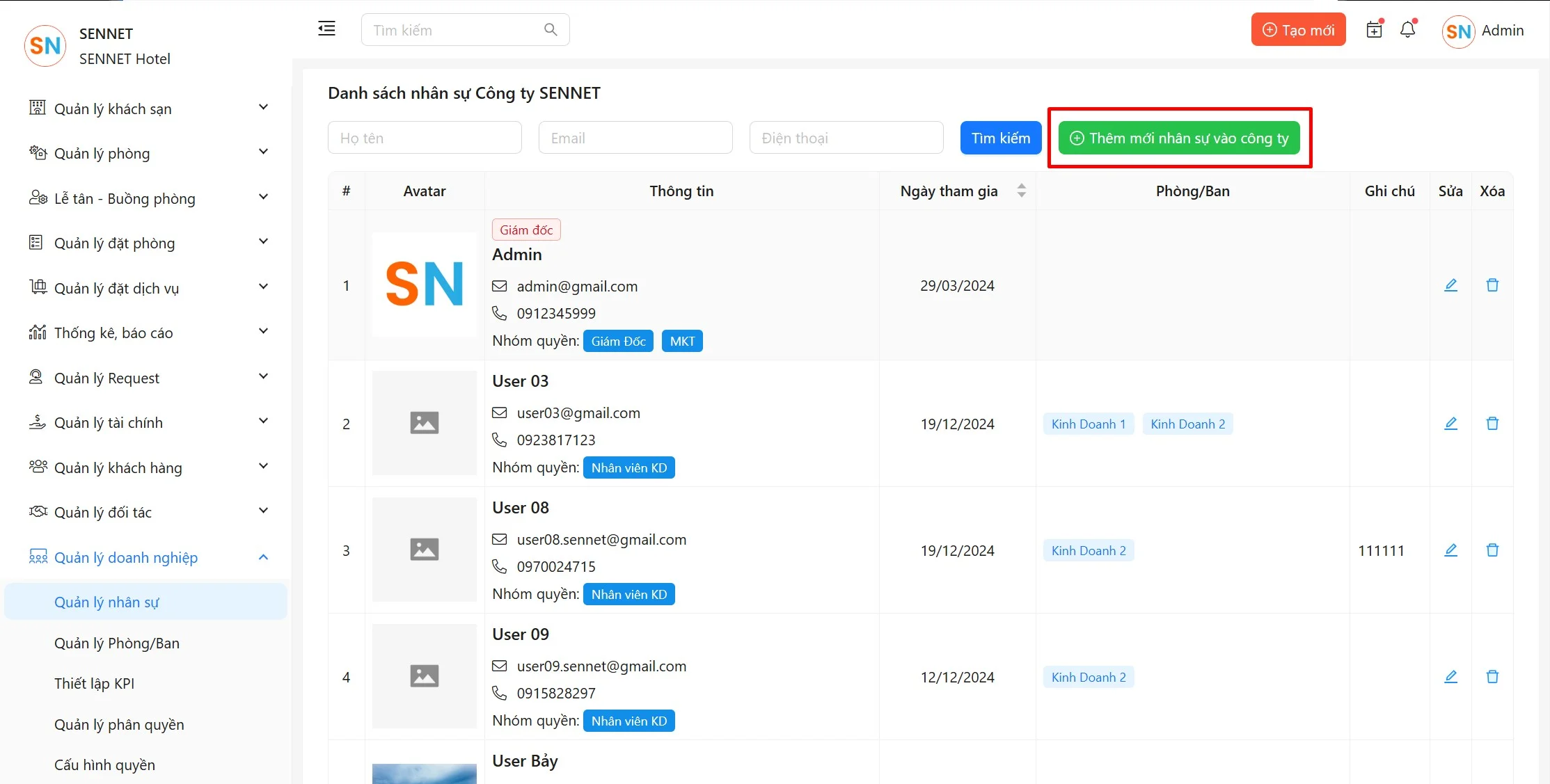Click the blue Tìm kiếm button
Viewport: 1550px width, 784px height.
[1000, 138]
